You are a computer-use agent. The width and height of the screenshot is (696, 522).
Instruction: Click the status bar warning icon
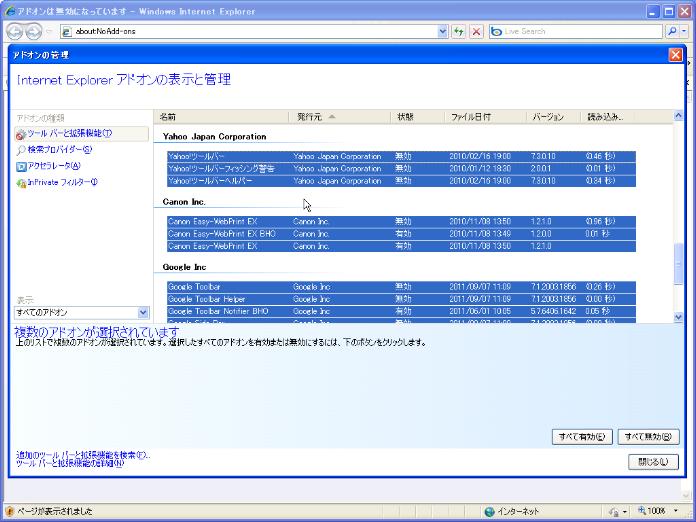(10, 511)
